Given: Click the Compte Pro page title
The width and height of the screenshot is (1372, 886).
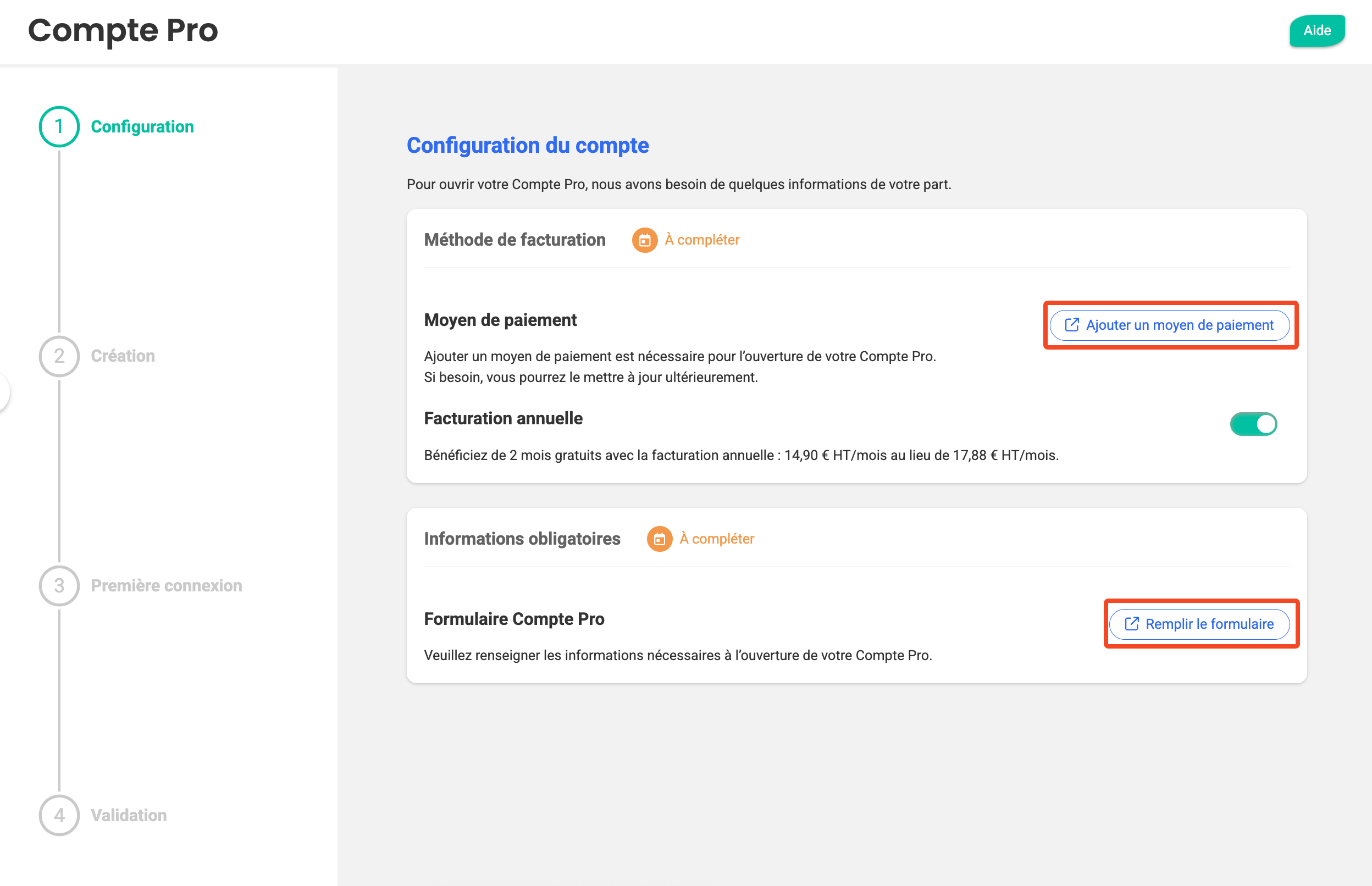Looking at the screenshot, I should click(123, 30).
